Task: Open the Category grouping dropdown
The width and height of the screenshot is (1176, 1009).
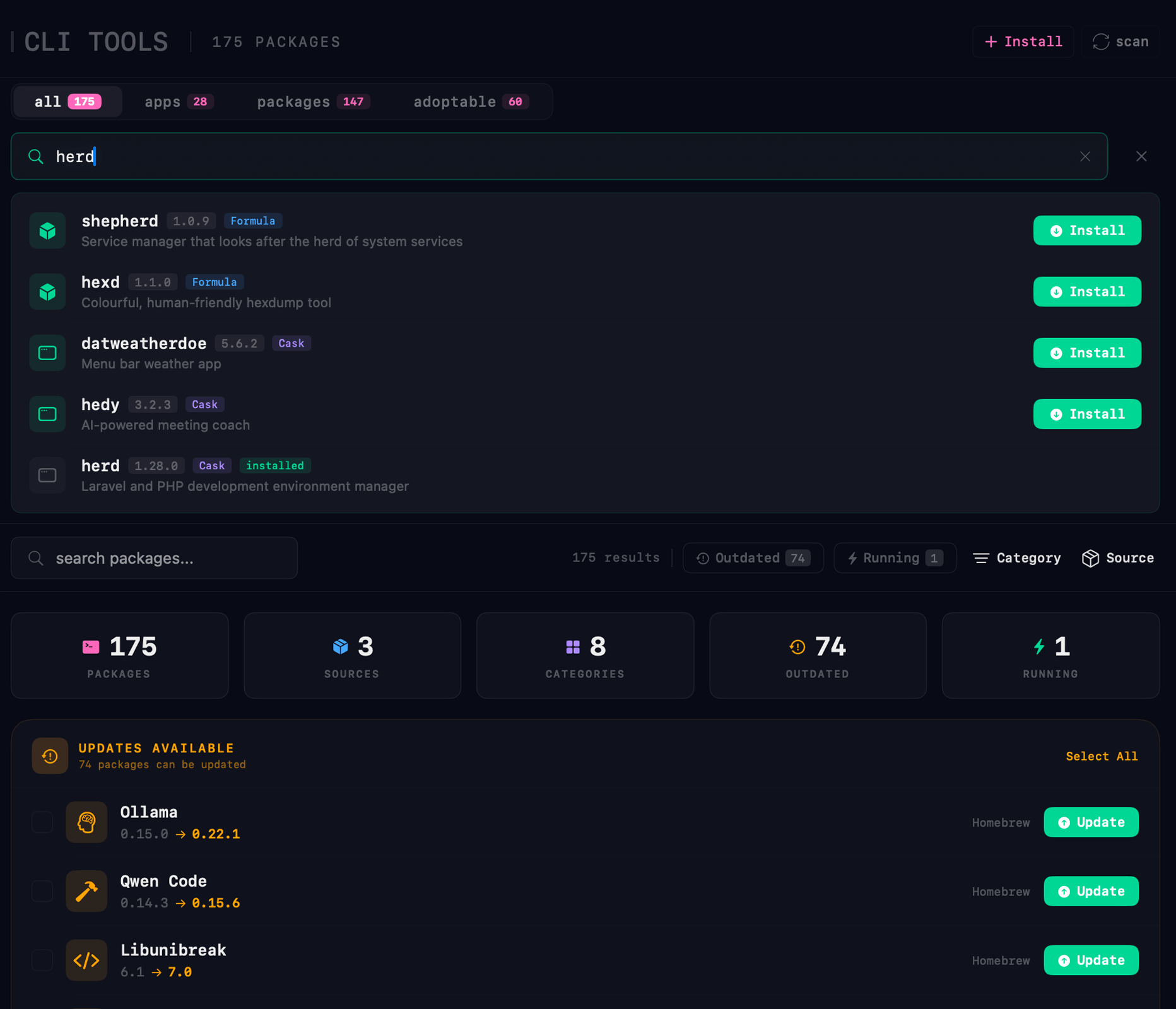Action: 1017,558
